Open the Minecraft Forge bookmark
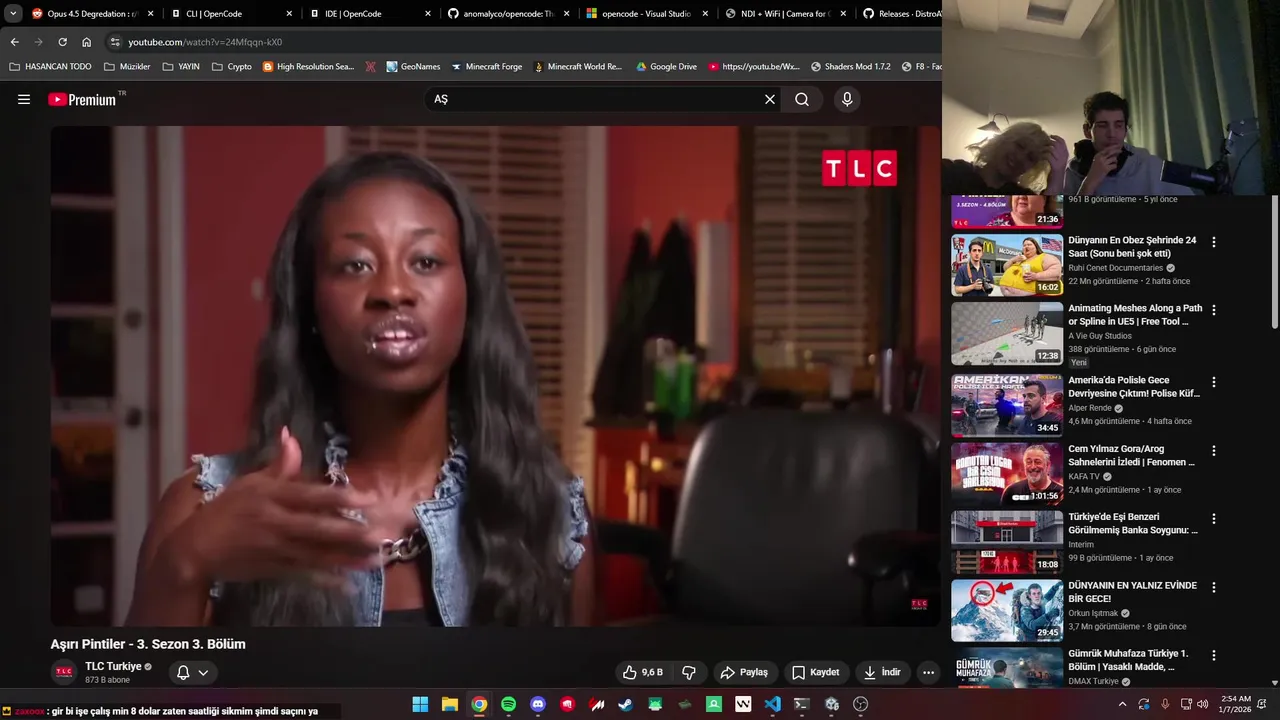This screenshot has width=1280, height=720. click(487, 67)
